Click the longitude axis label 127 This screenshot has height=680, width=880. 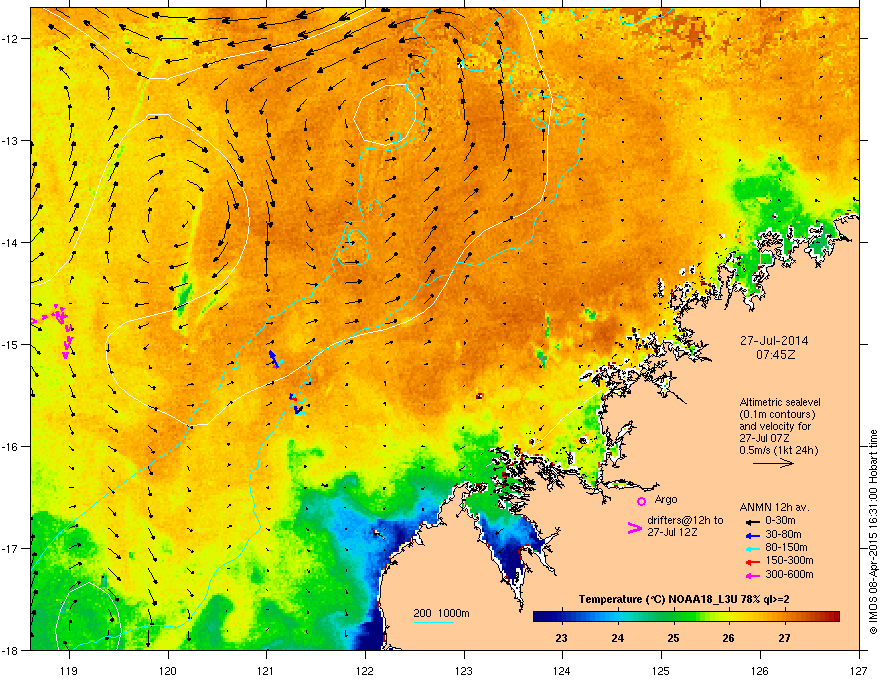859,670
